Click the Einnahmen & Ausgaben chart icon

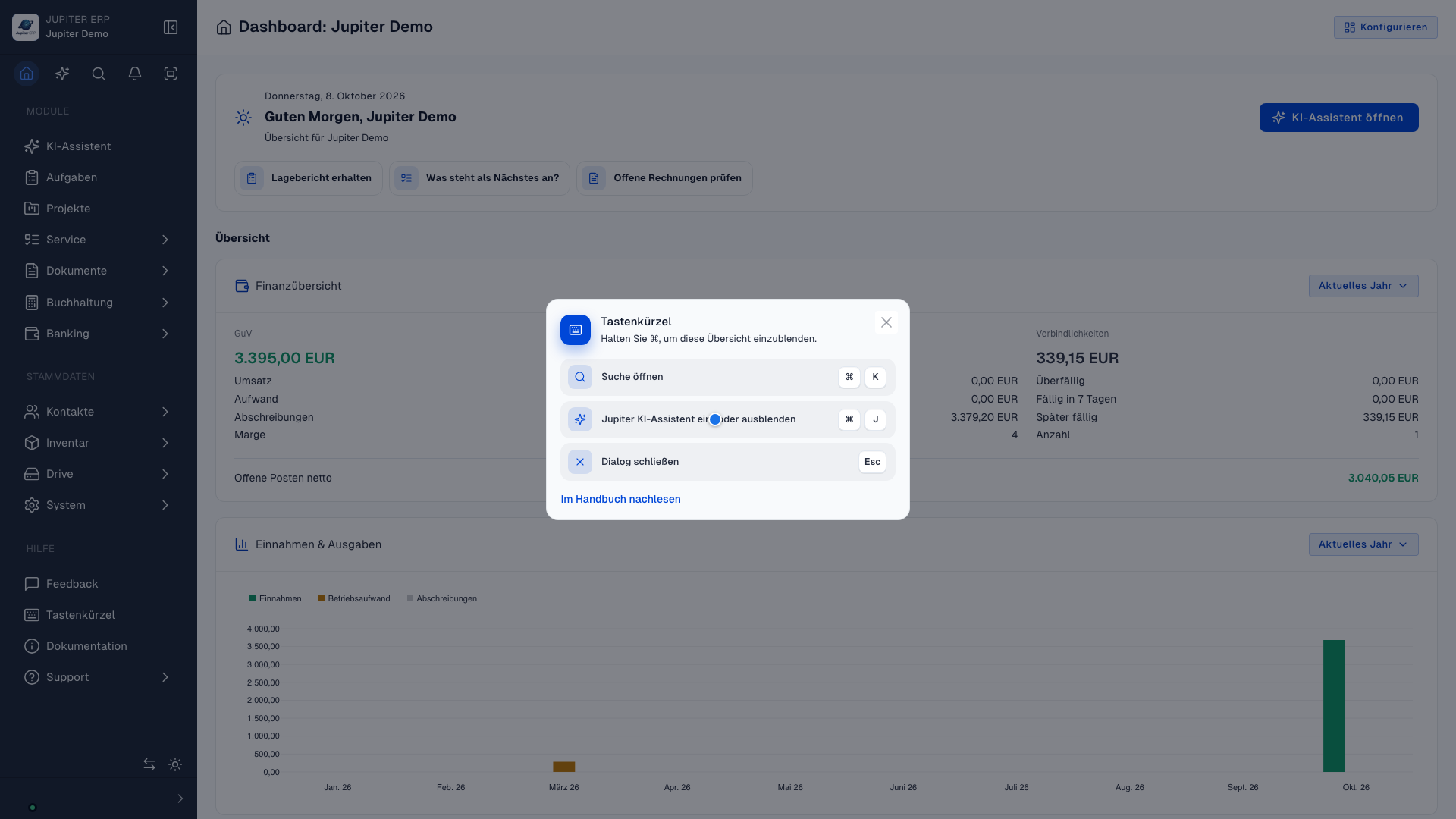[x=242, y=544]
